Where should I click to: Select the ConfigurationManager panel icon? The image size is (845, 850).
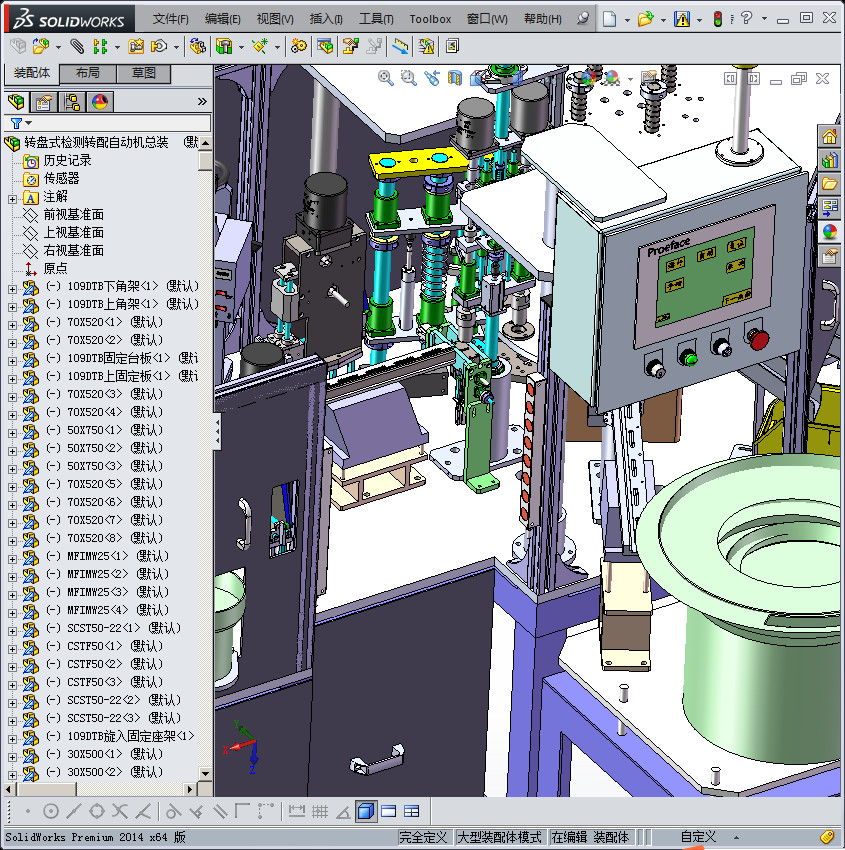(72, 102)
